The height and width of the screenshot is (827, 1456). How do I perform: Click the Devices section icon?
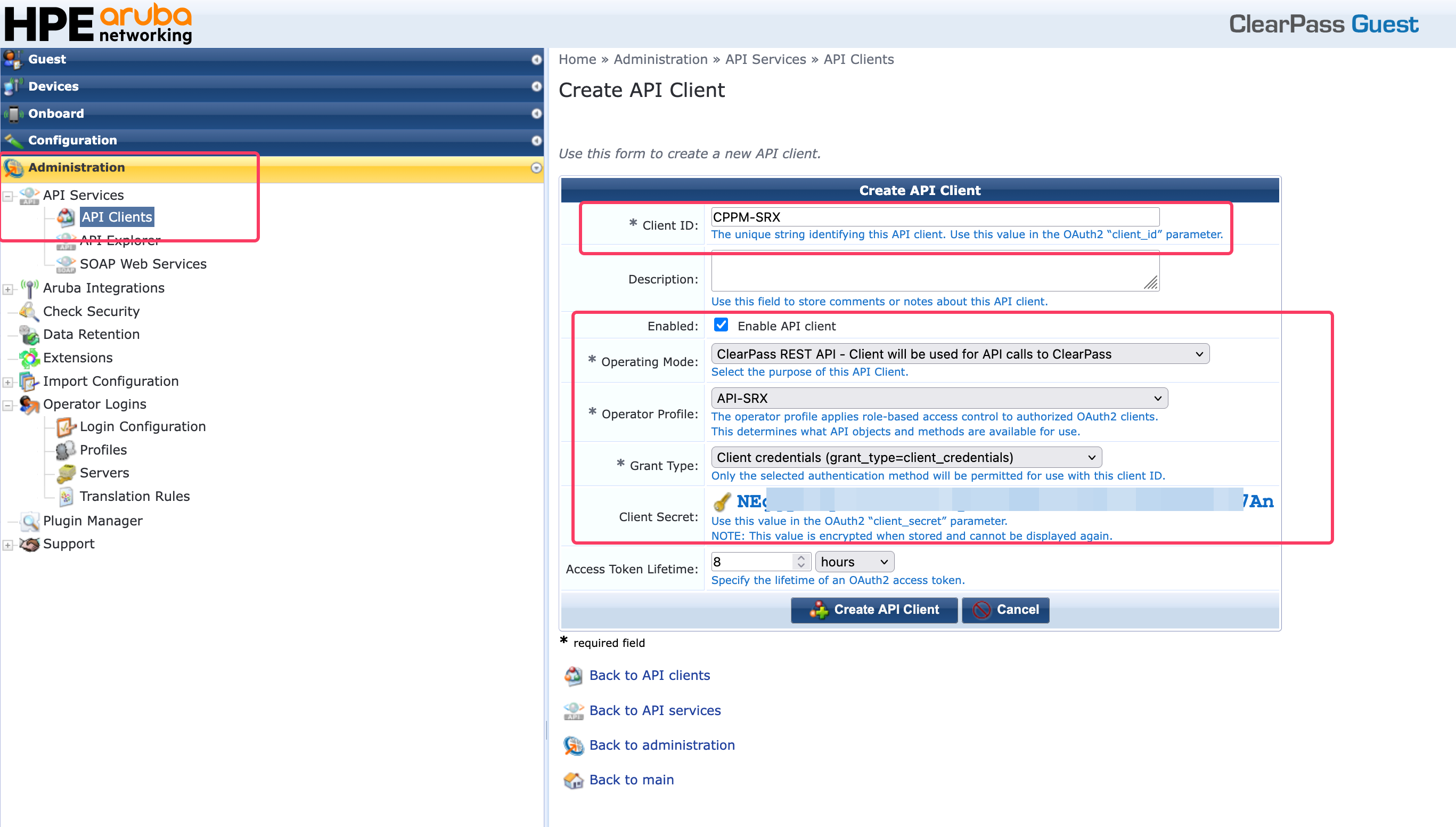pyautogui.click(x=12, y=86)
